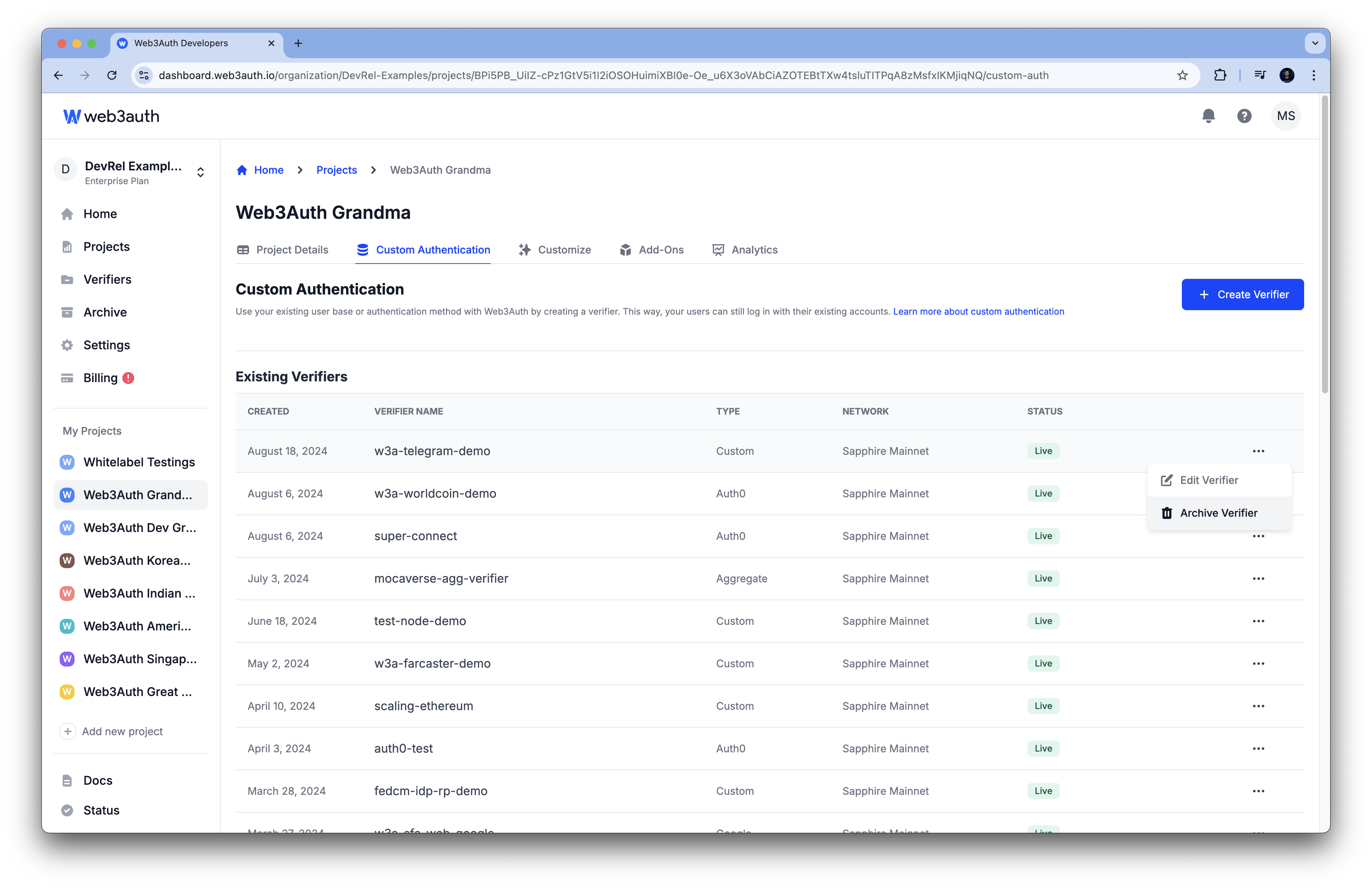Select the Web3Auth Great ... project

[x=131, y=692]
